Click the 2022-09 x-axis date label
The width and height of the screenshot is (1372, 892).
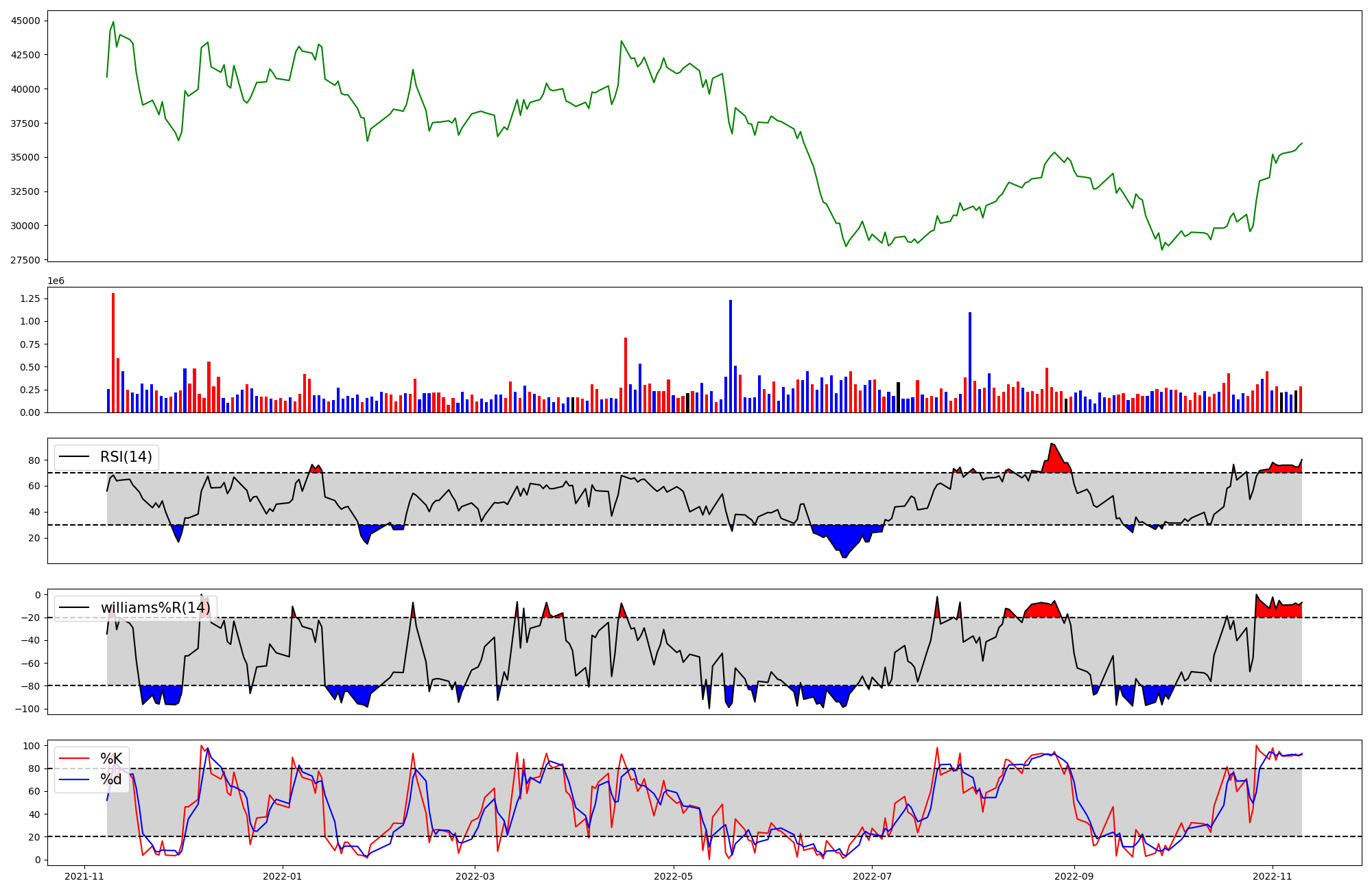[x=1074, y=876]
